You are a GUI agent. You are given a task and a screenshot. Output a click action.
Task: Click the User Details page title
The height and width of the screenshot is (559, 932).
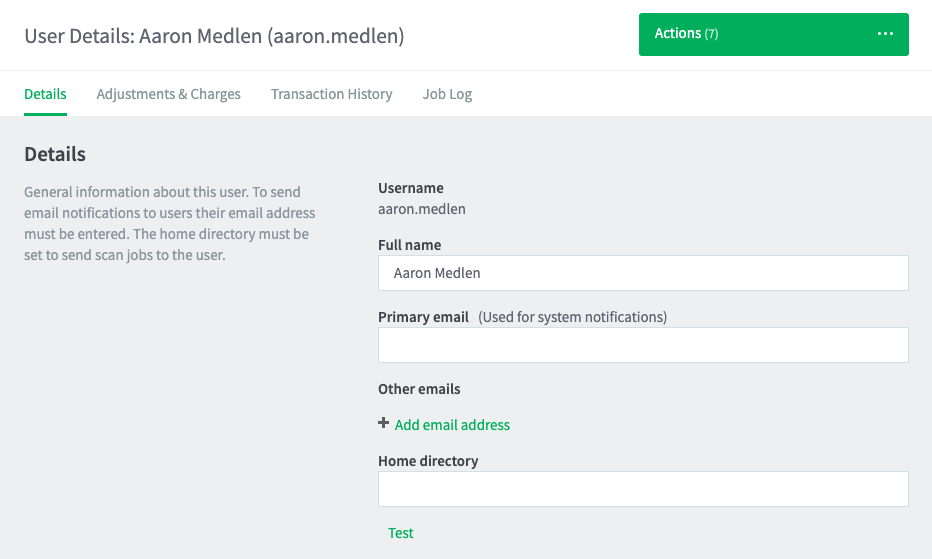tap(214, 36)
